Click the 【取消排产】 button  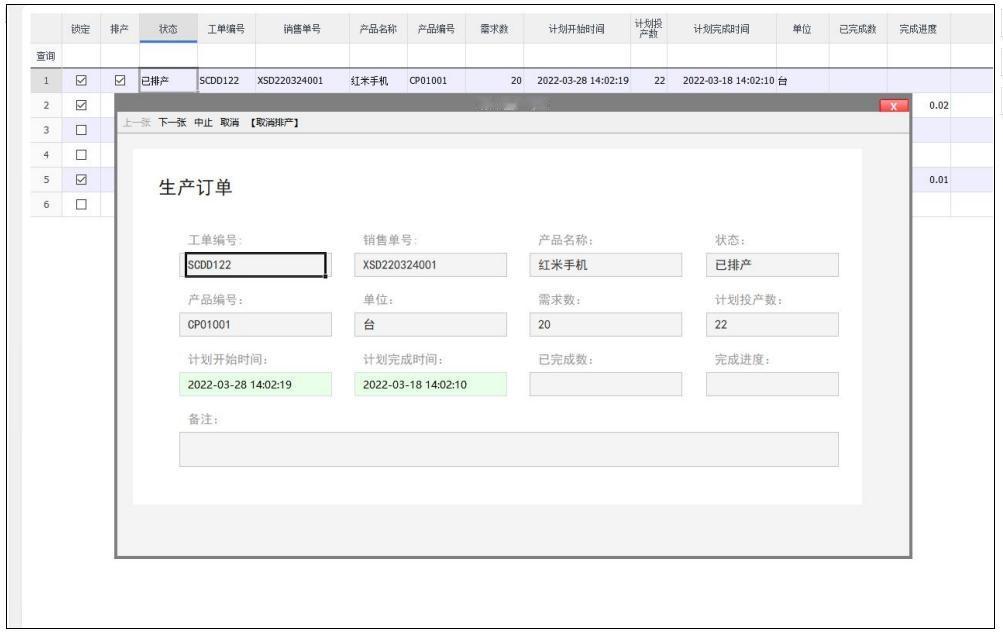(x=274, y=122)
